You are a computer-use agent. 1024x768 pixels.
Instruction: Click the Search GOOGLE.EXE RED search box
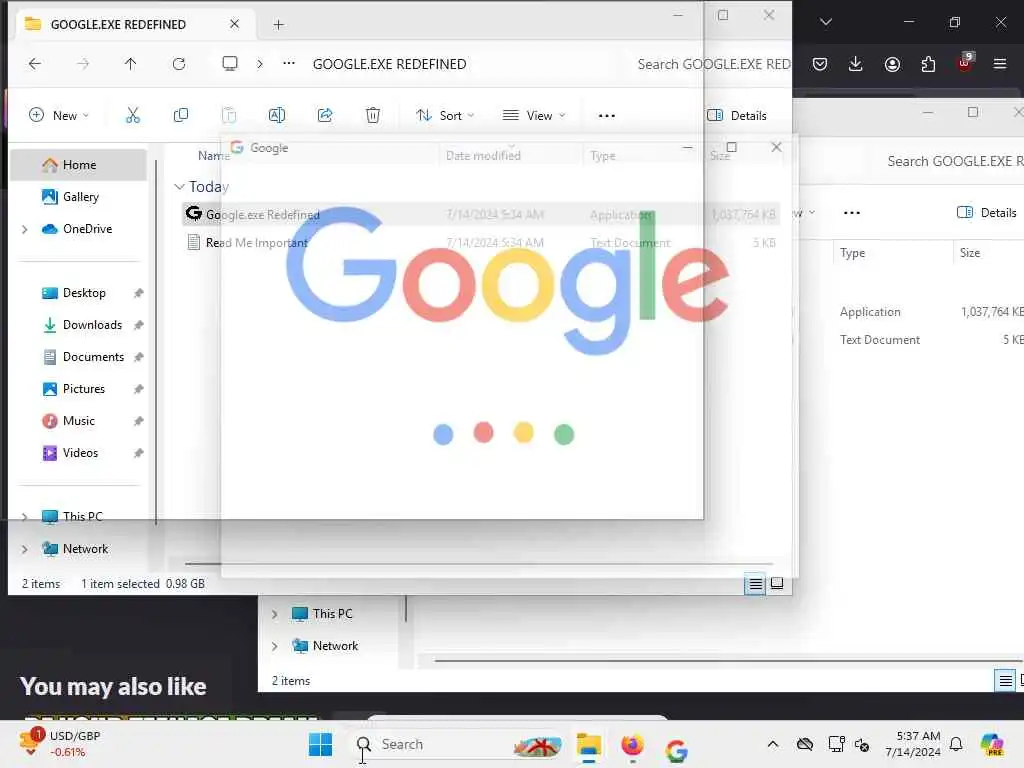pyautogui.click(x=713, y=64)
